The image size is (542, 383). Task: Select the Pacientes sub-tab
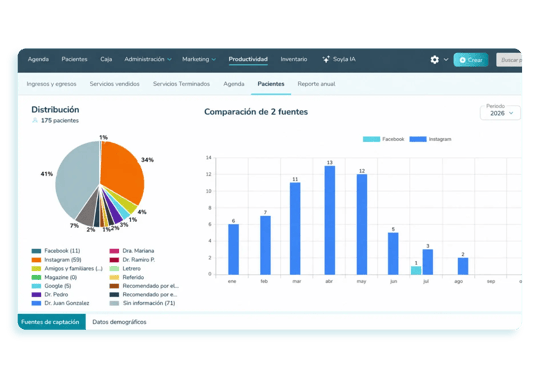271,84
